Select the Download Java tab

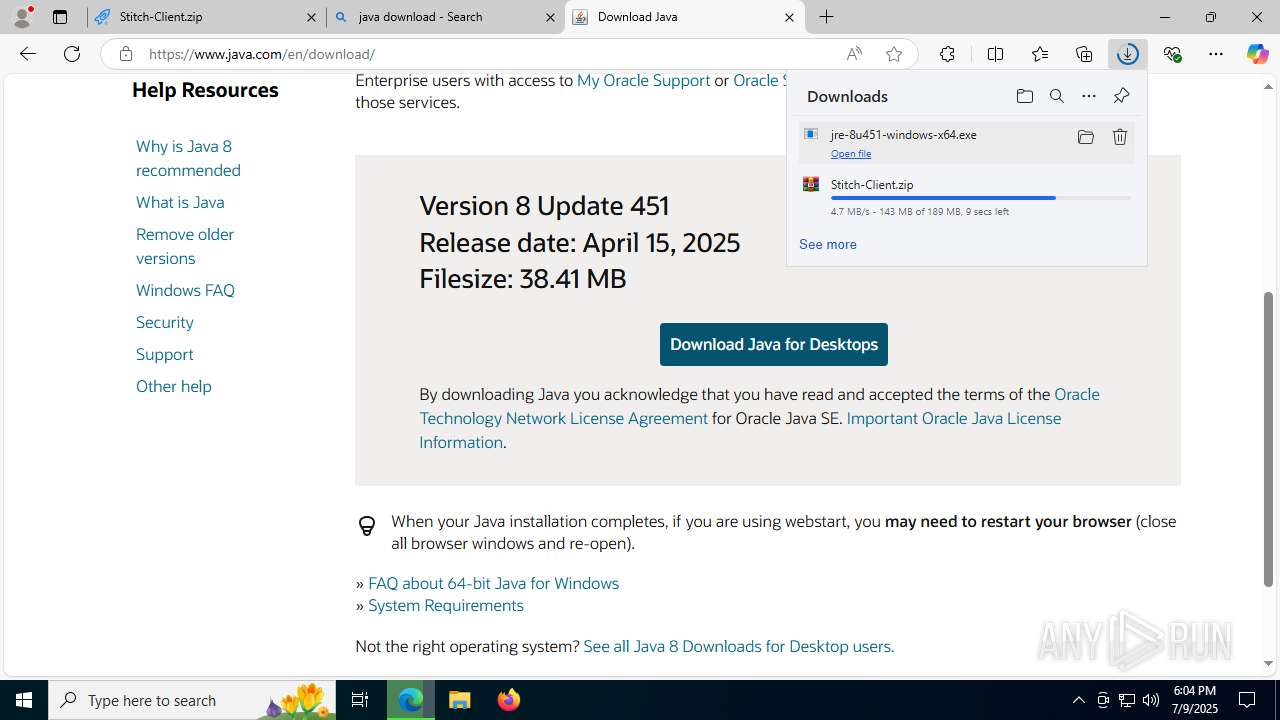coord(684,17)
